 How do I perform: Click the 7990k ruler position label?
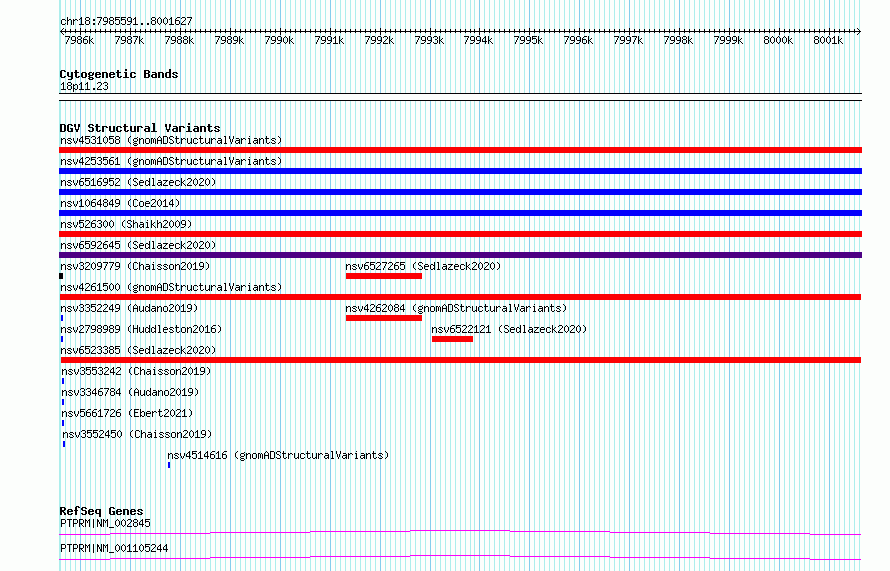pyautogui.click(x=279, y=40)
